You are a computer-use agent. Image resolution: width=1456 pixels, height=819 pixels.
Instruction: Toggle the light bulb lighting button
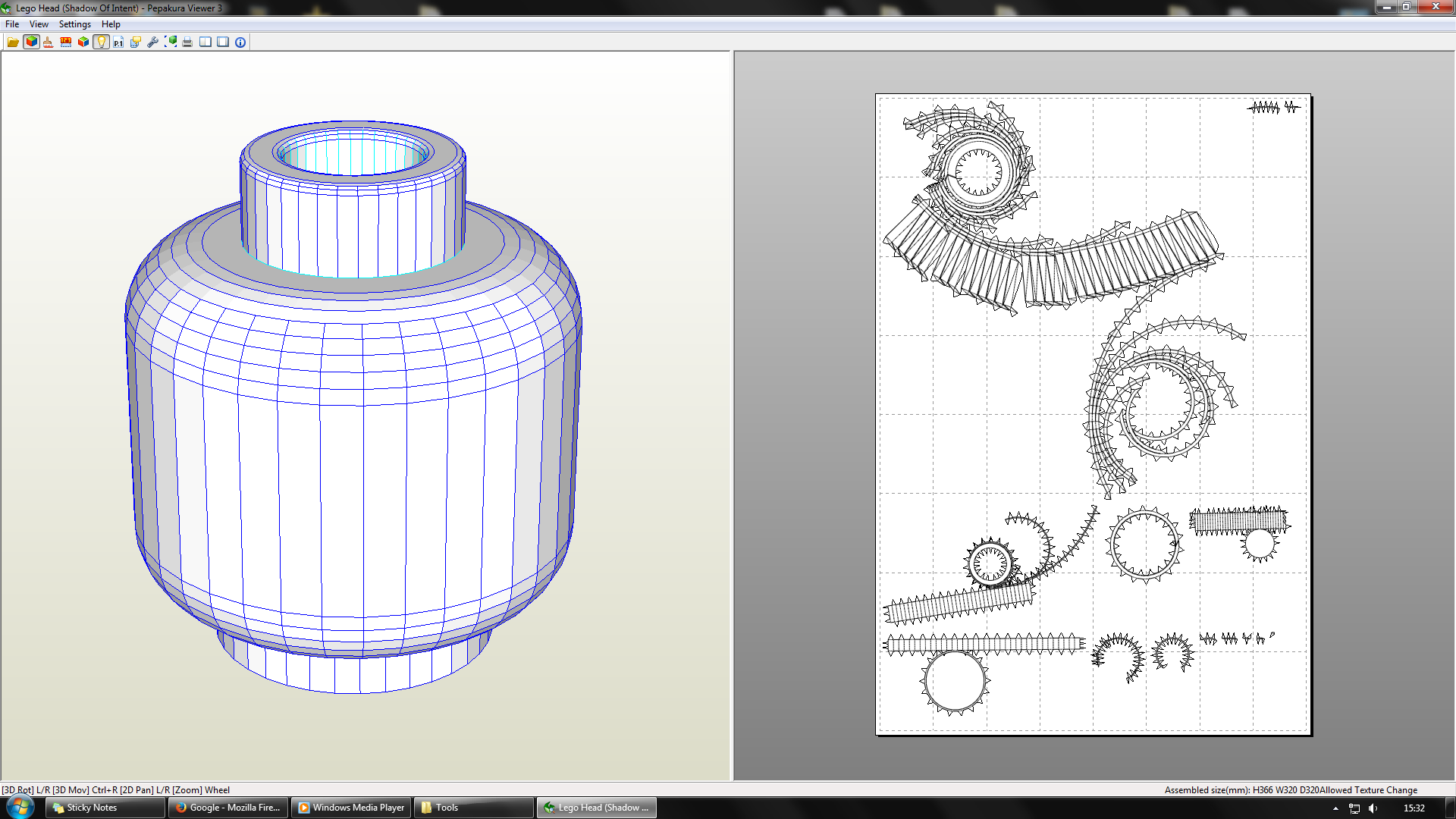[101, 42]
